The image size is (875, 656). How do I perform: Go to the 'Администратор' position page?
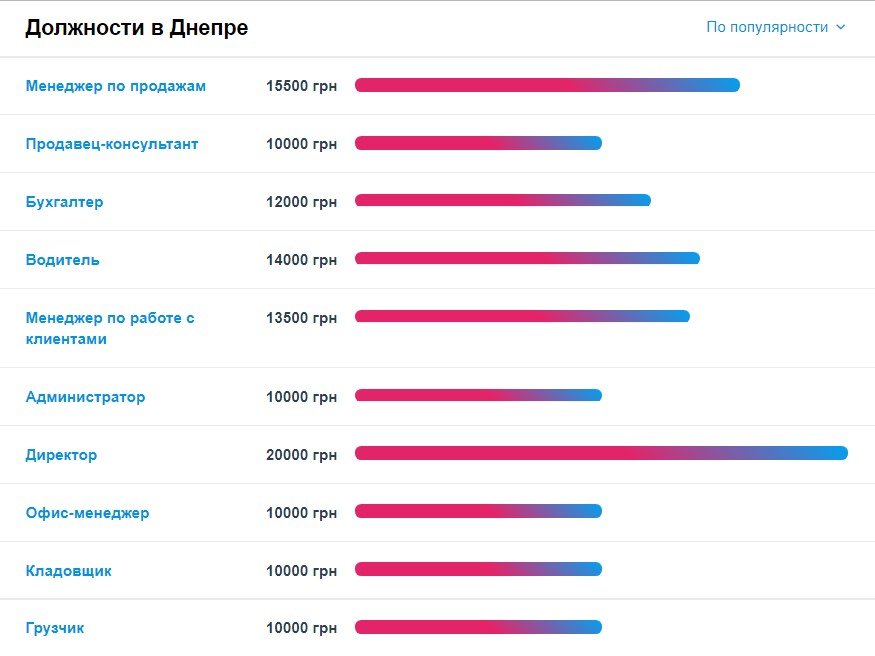(x=85, y=397)
